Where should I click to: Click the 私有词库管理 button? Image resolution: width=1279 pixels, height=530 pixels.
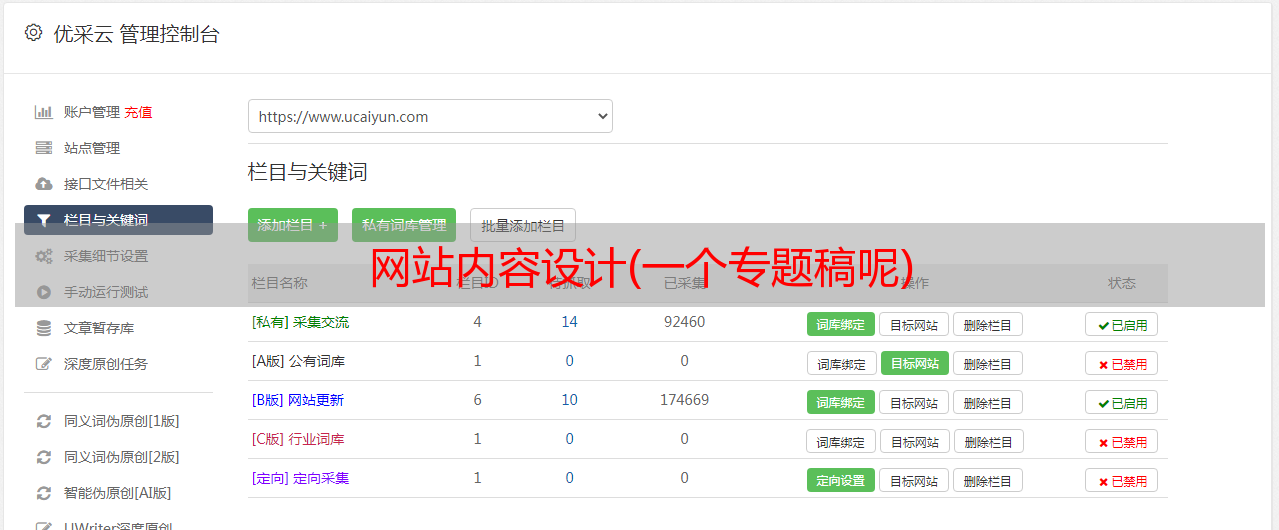(x=404, y=225)
